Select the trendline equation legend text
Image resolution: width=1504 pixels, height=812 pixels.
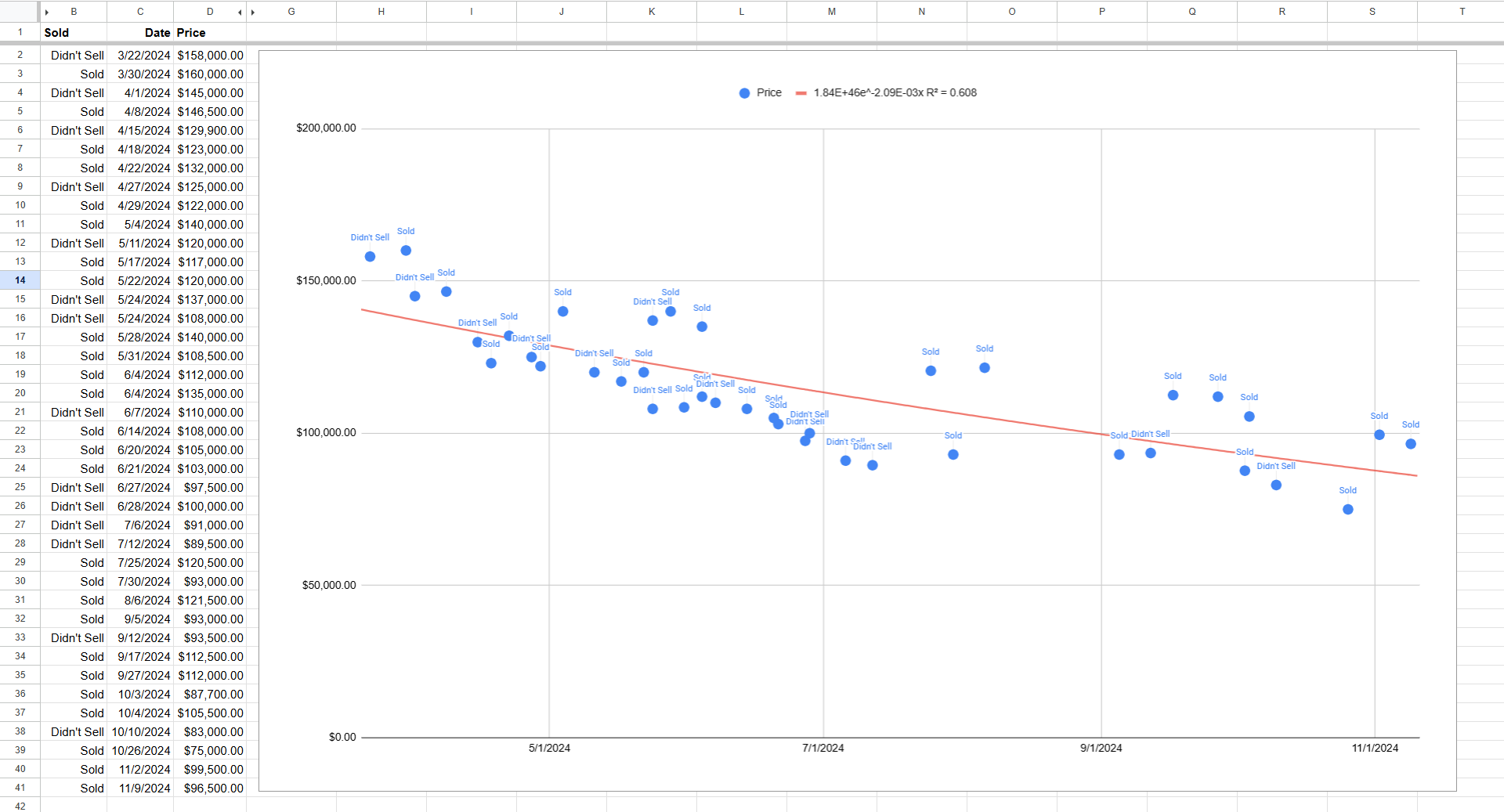(x=895, y=93)
